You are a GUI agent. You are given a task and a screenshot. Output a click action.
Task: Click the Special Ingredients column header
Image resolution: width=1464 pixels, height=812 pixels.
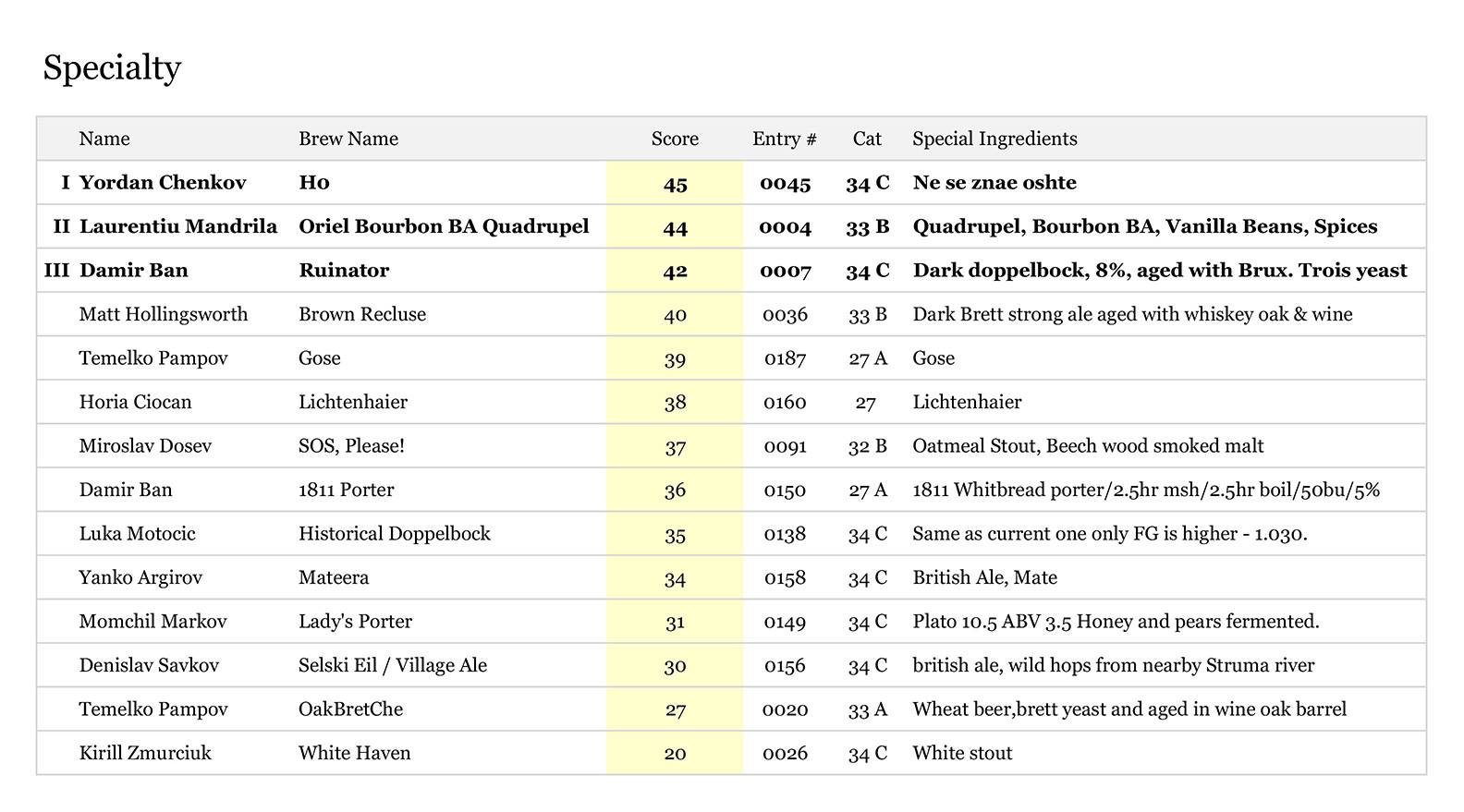point(994,139)
